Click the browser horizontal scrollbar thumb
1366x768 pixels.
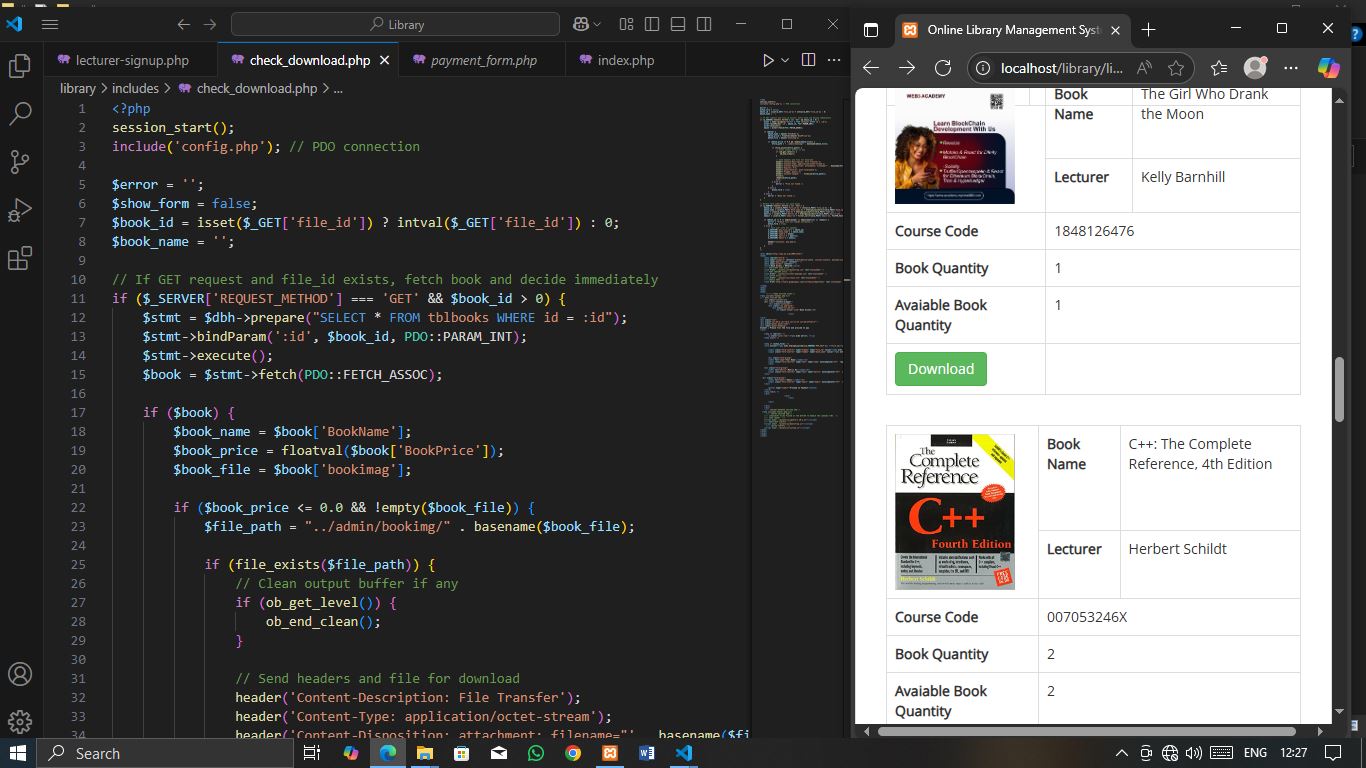[1087, 731]
